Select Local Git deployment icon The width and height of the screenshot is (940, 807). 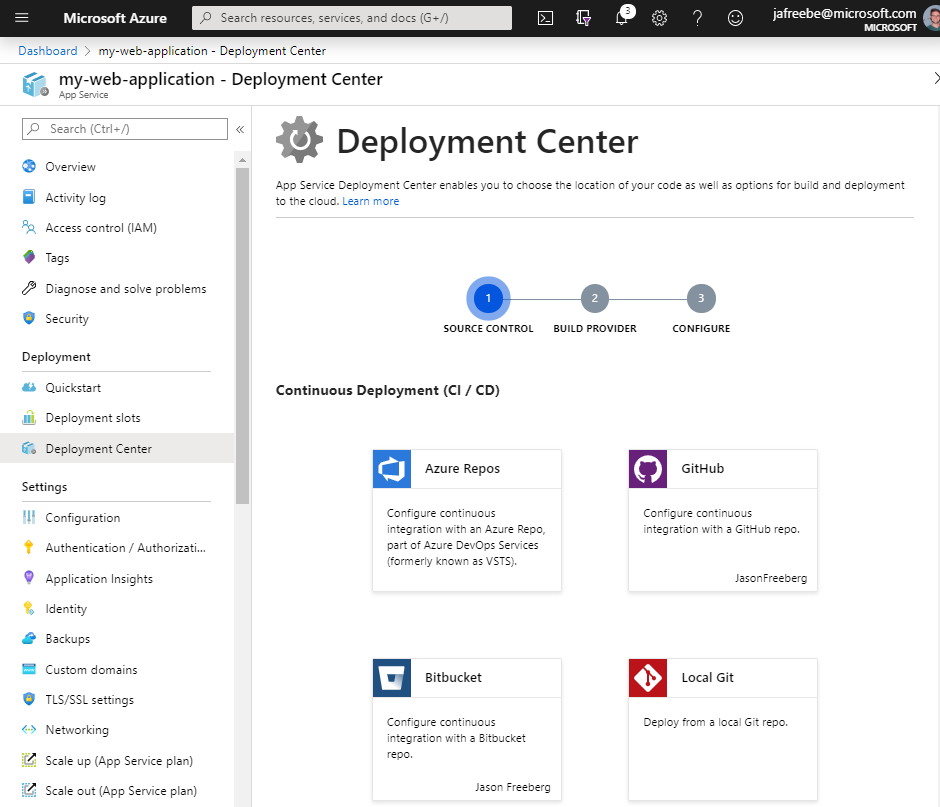pos(647,678)
